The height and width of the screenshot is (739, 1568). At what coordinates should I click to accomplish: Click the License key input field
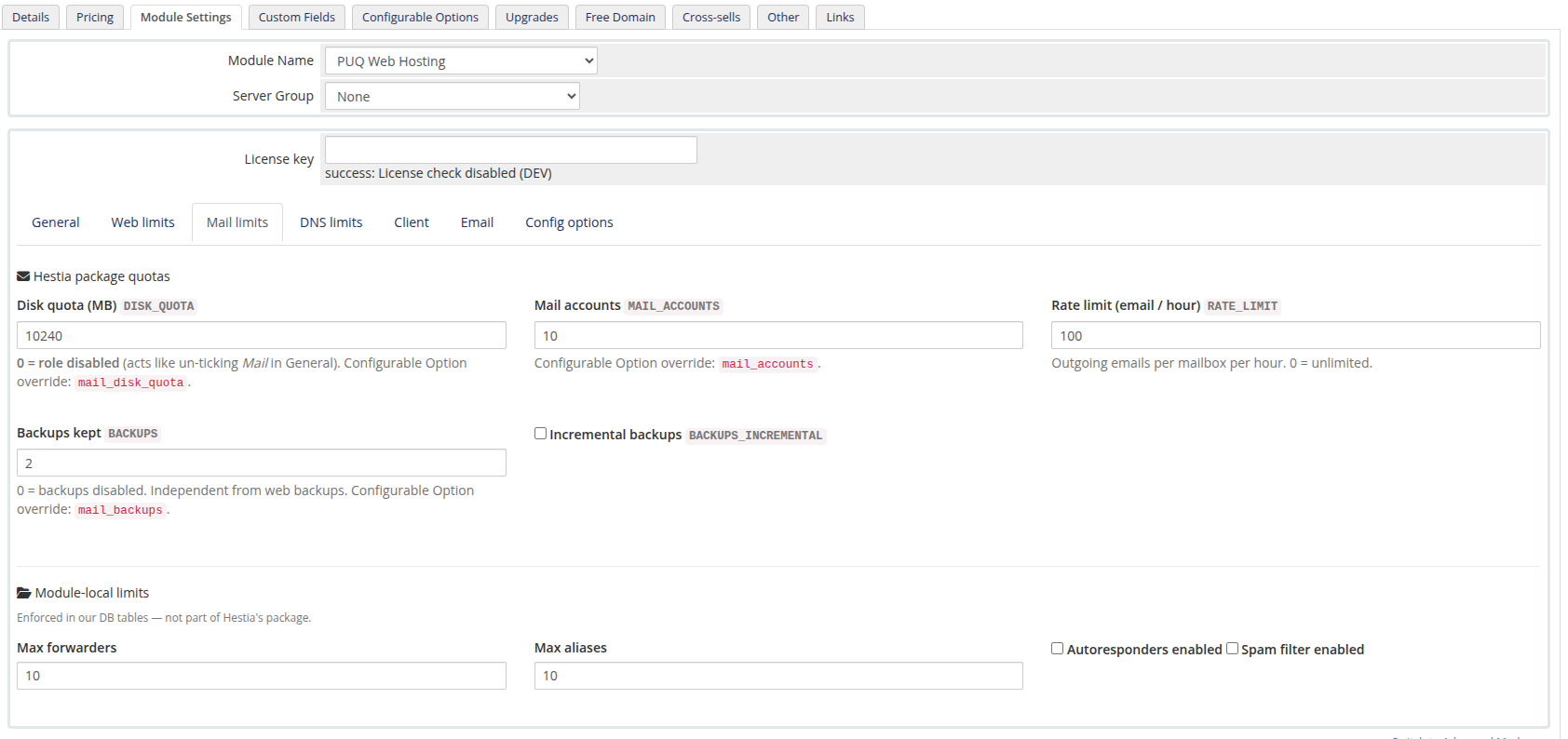tap(511, 150)
